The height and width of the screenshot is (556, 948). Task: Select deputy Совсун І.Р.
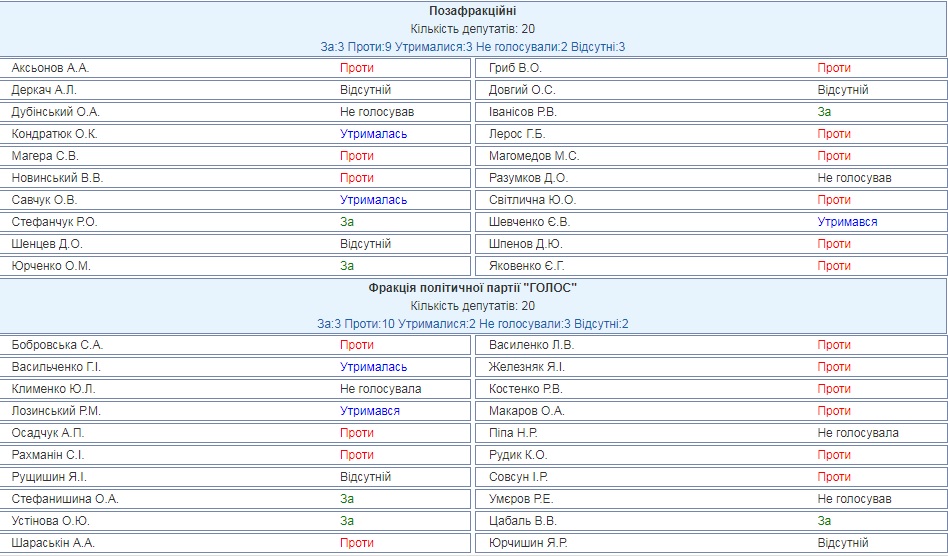519,477
